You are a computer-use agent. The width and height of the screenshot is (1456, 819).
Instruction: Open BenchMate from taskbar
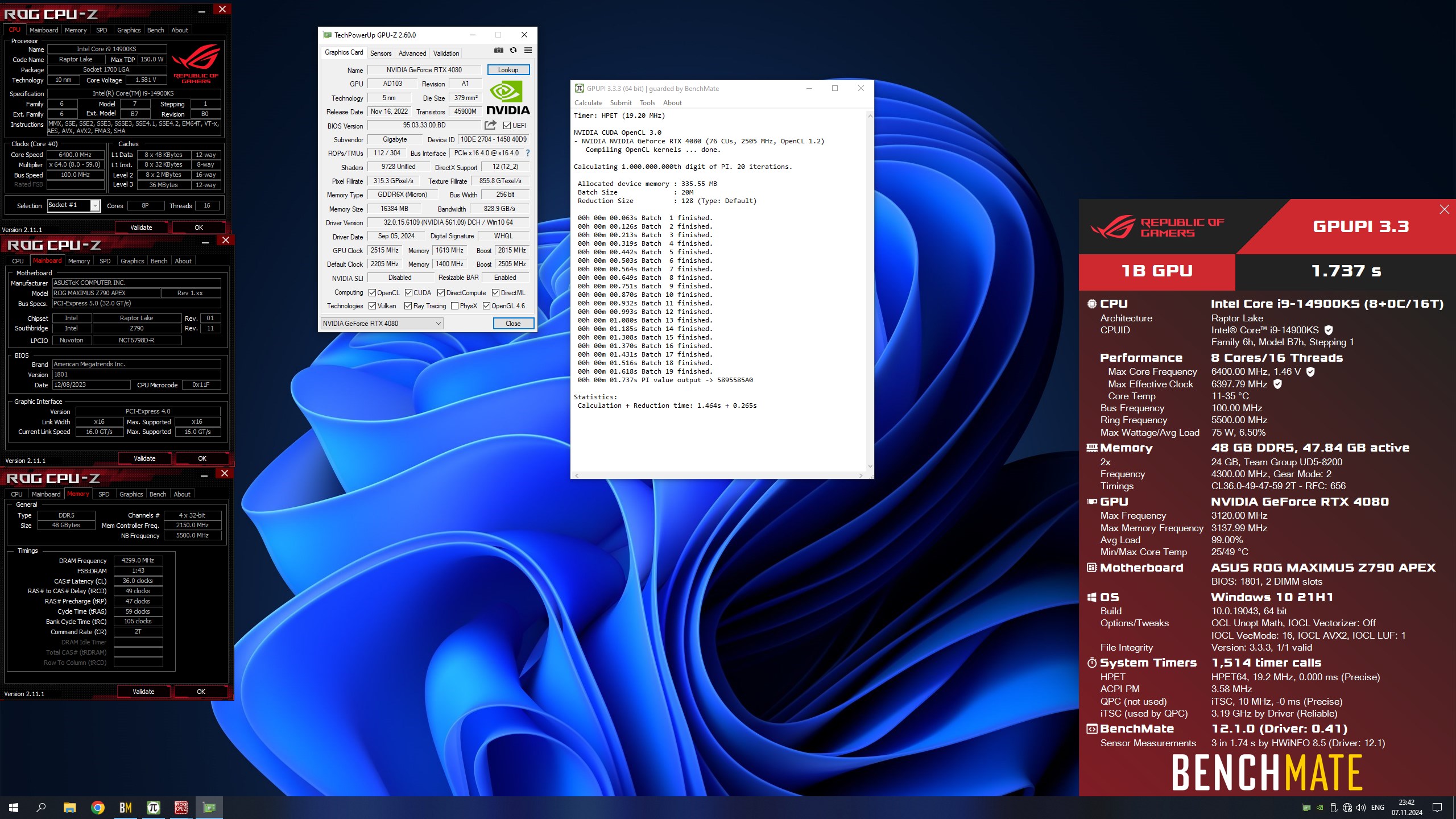point(125,808)
